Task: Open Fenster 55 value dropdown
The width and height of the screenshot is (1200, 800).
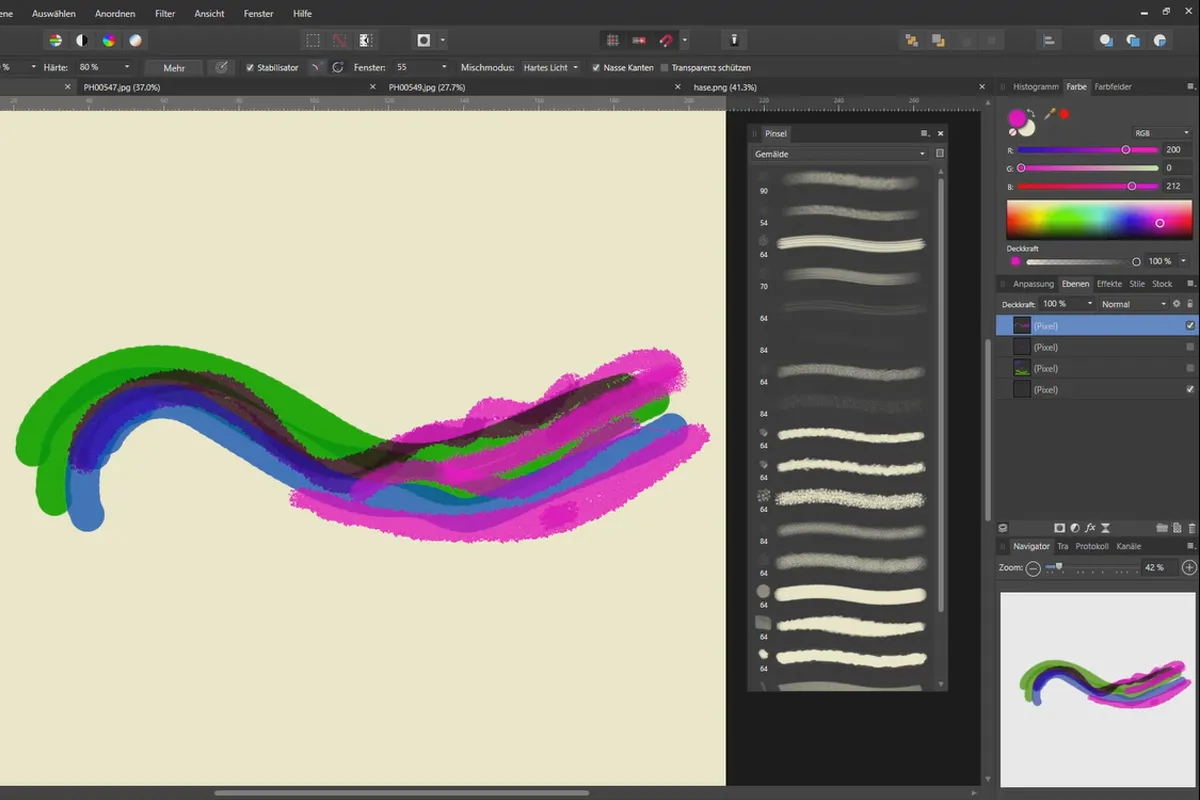Action: tap(444, 67)
